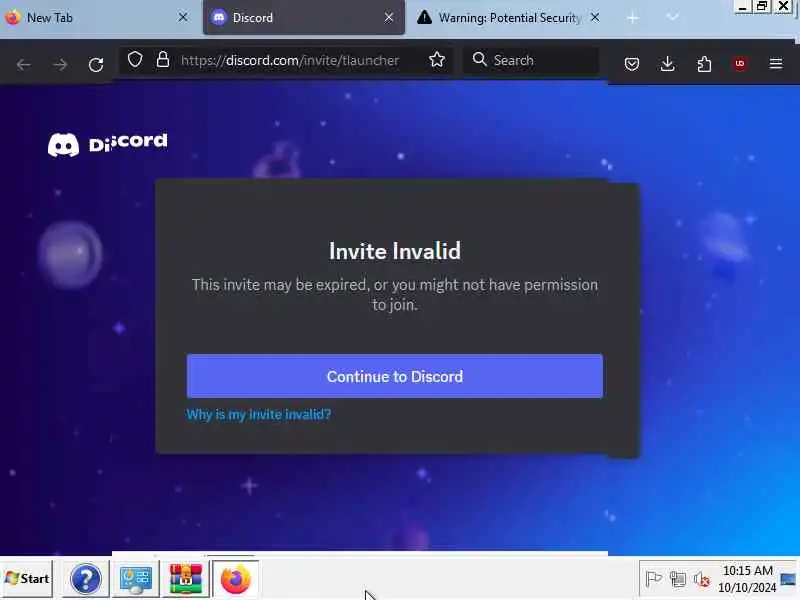Image resolution: width=800 pixels, height=600 pixels.
Task: Go back using the back arrow
Action: pos(23,64)
